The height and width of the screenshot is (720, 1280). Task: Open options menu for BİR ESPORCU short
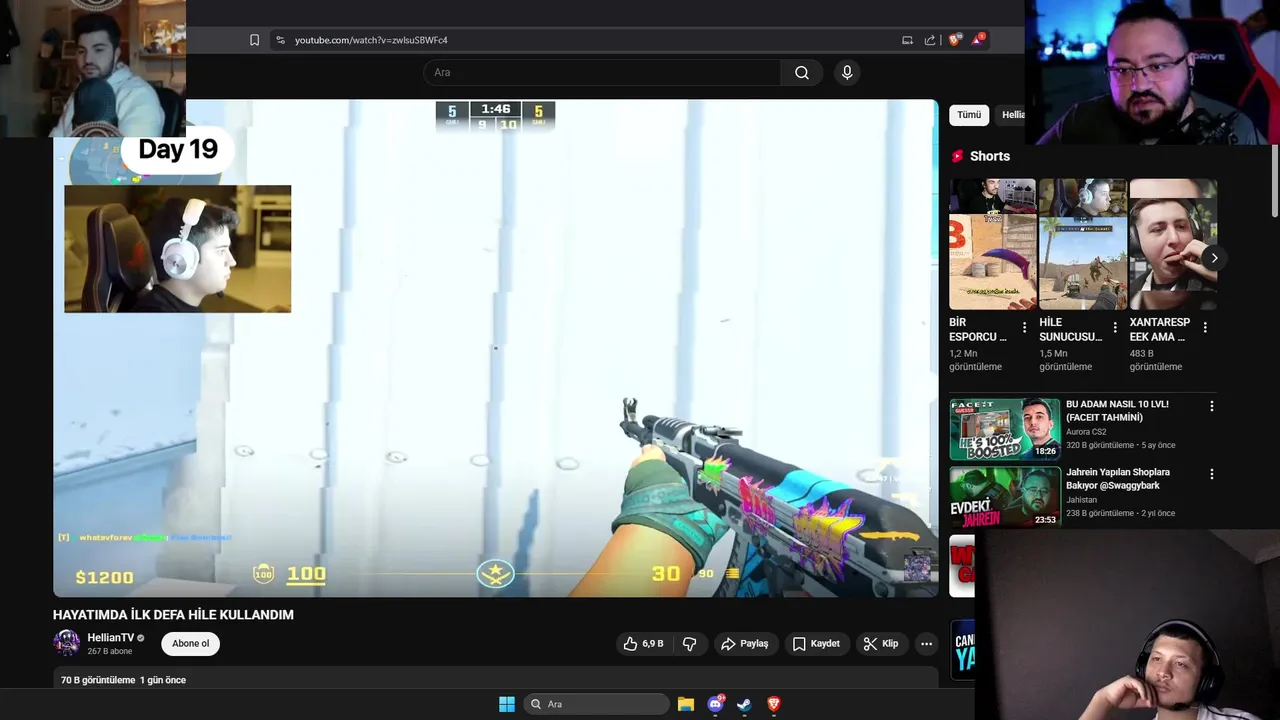[x=1024, y=328]
